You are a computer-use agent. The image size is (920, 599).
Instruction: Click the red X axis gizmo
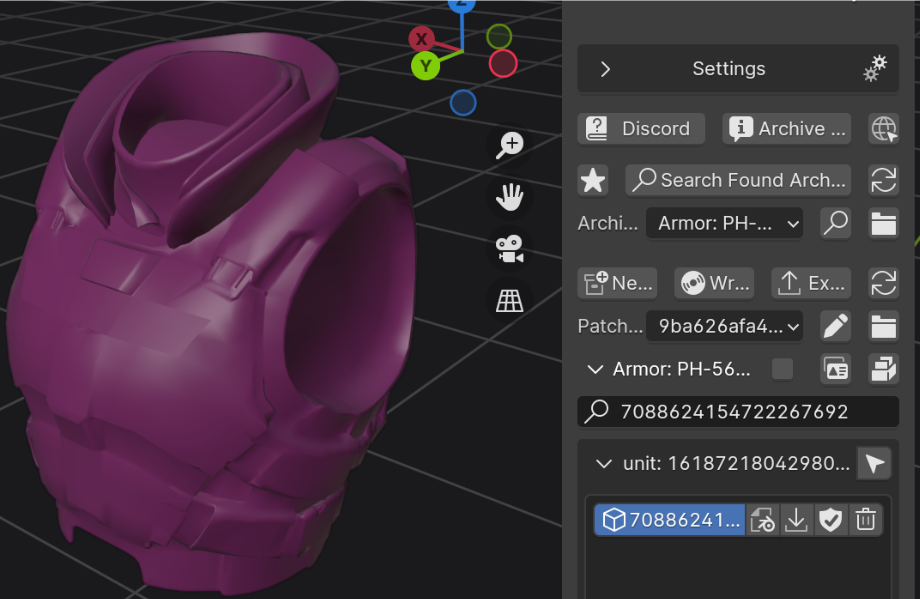[x=421, y=39]
